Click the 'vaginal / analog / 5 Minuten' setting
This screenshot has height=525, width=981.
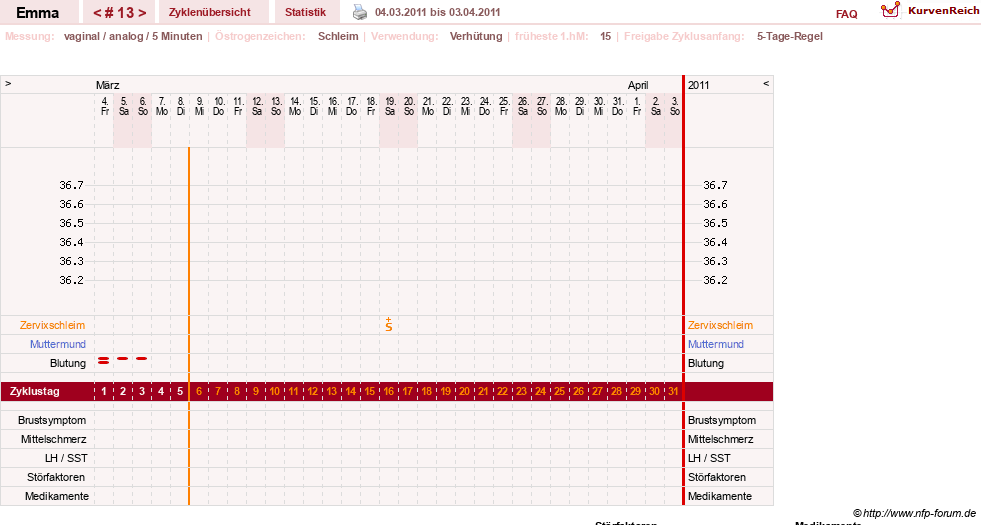coord(133,36)
